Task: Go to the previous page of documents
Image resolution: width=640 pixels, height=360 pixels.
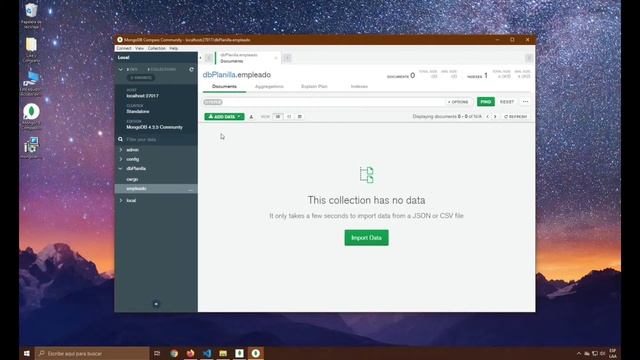Action: 487,117
